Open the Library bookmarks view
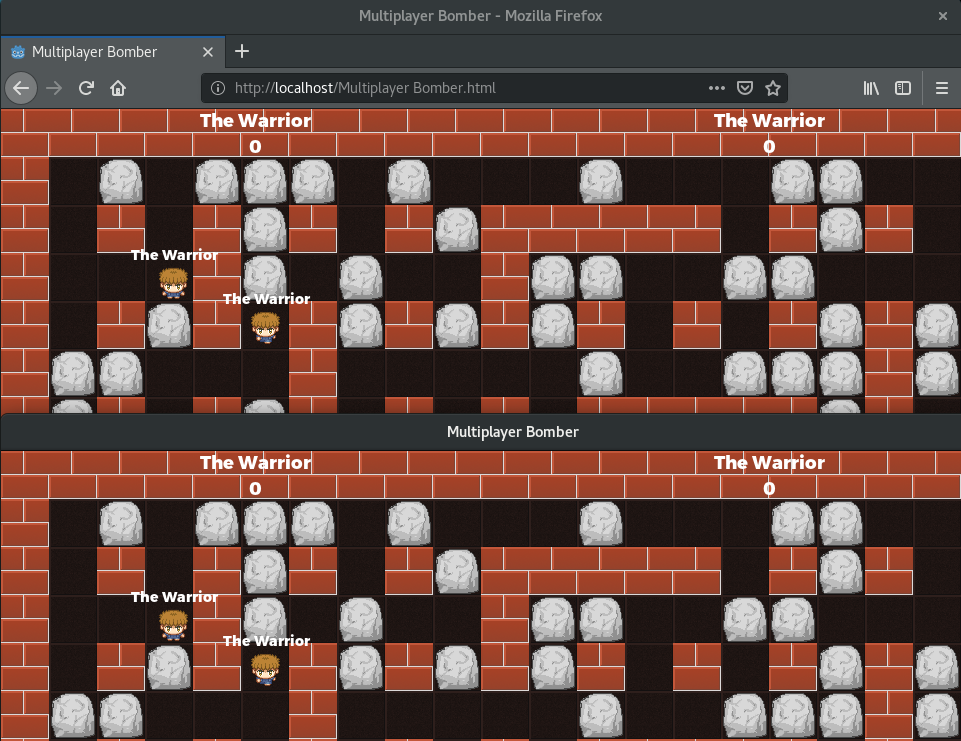 (x=871, y=88)
